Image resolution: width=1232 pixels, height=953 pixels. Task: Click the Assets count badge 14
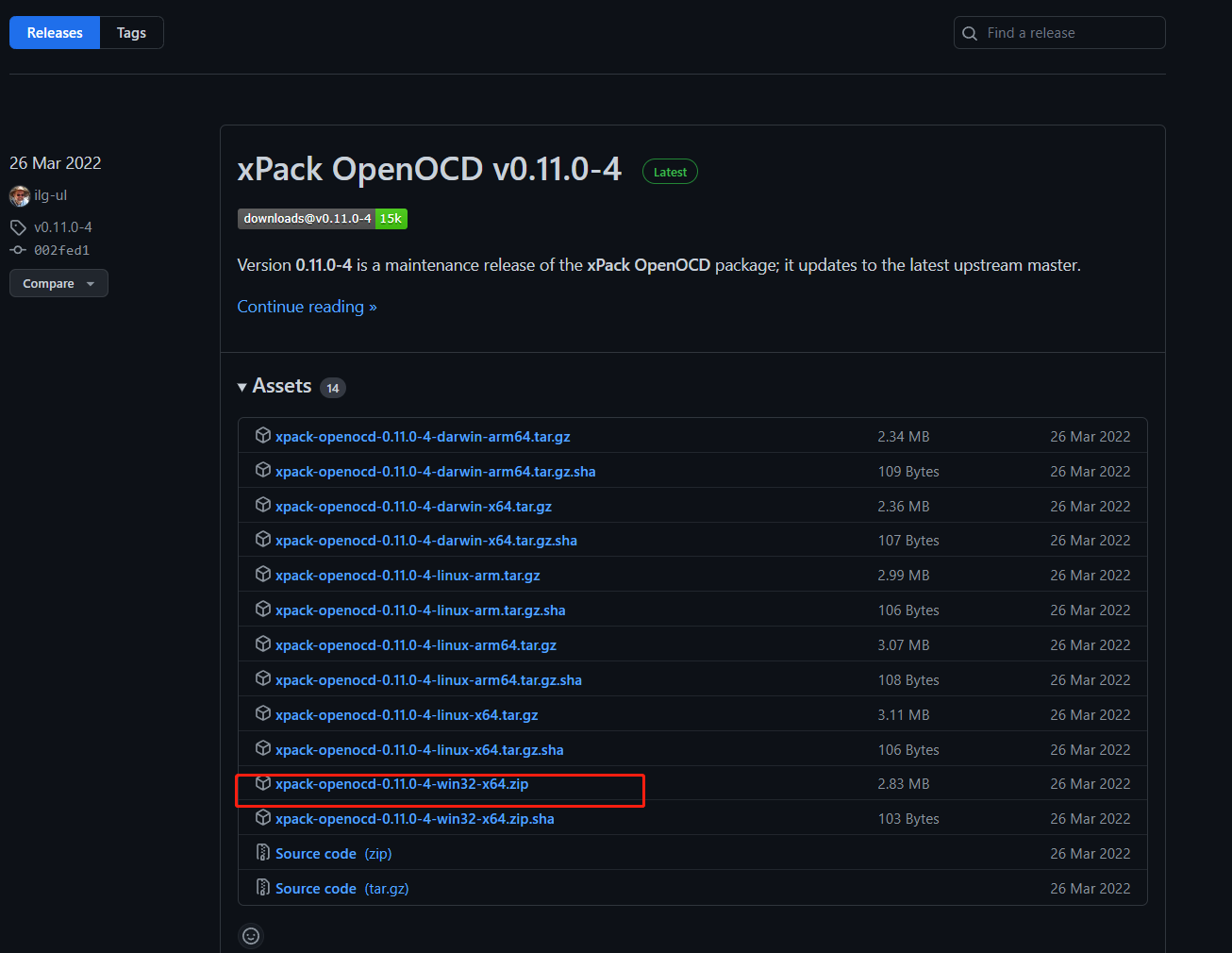tap(333, 388)
